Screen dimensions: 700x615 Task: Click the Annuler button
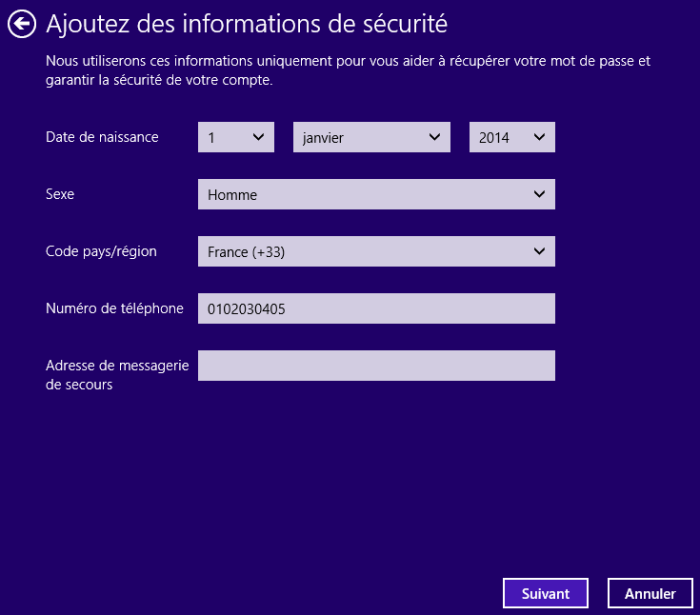click(650, 593)
